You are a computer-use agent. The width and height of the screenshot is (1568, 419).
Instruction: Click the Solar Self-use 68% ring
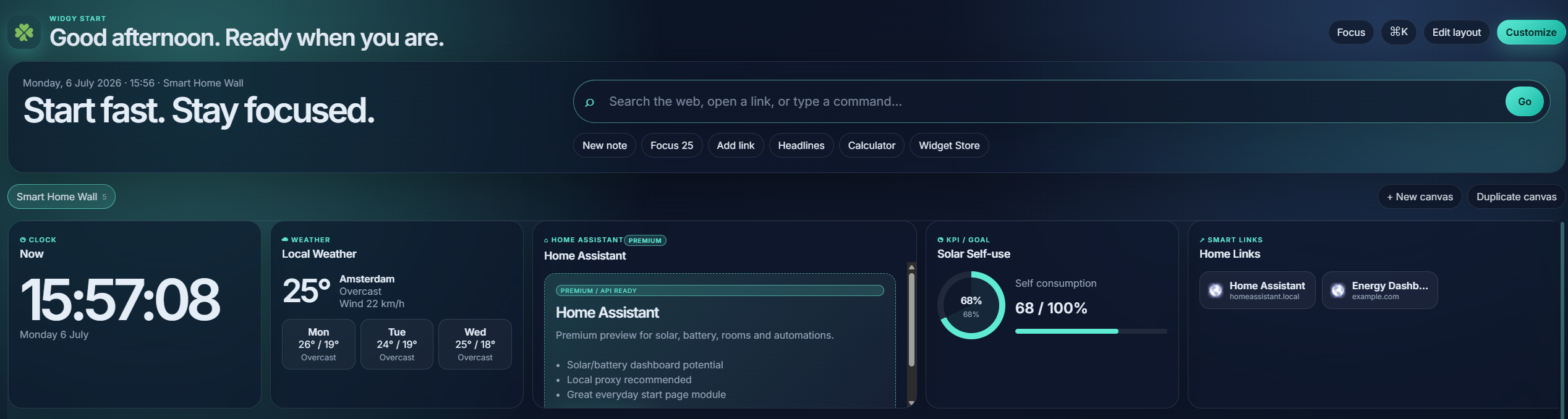971,305
